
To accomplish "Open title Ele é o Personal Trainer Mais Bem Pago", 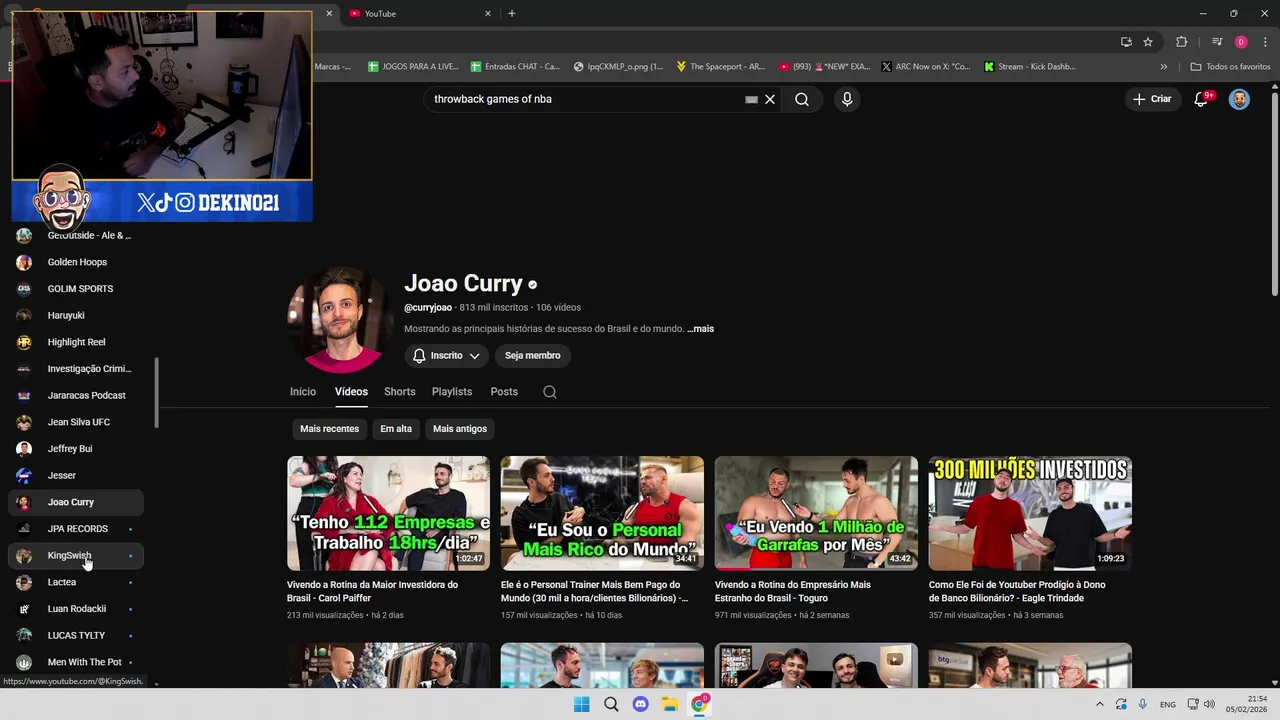I will (x=594, y=591).
